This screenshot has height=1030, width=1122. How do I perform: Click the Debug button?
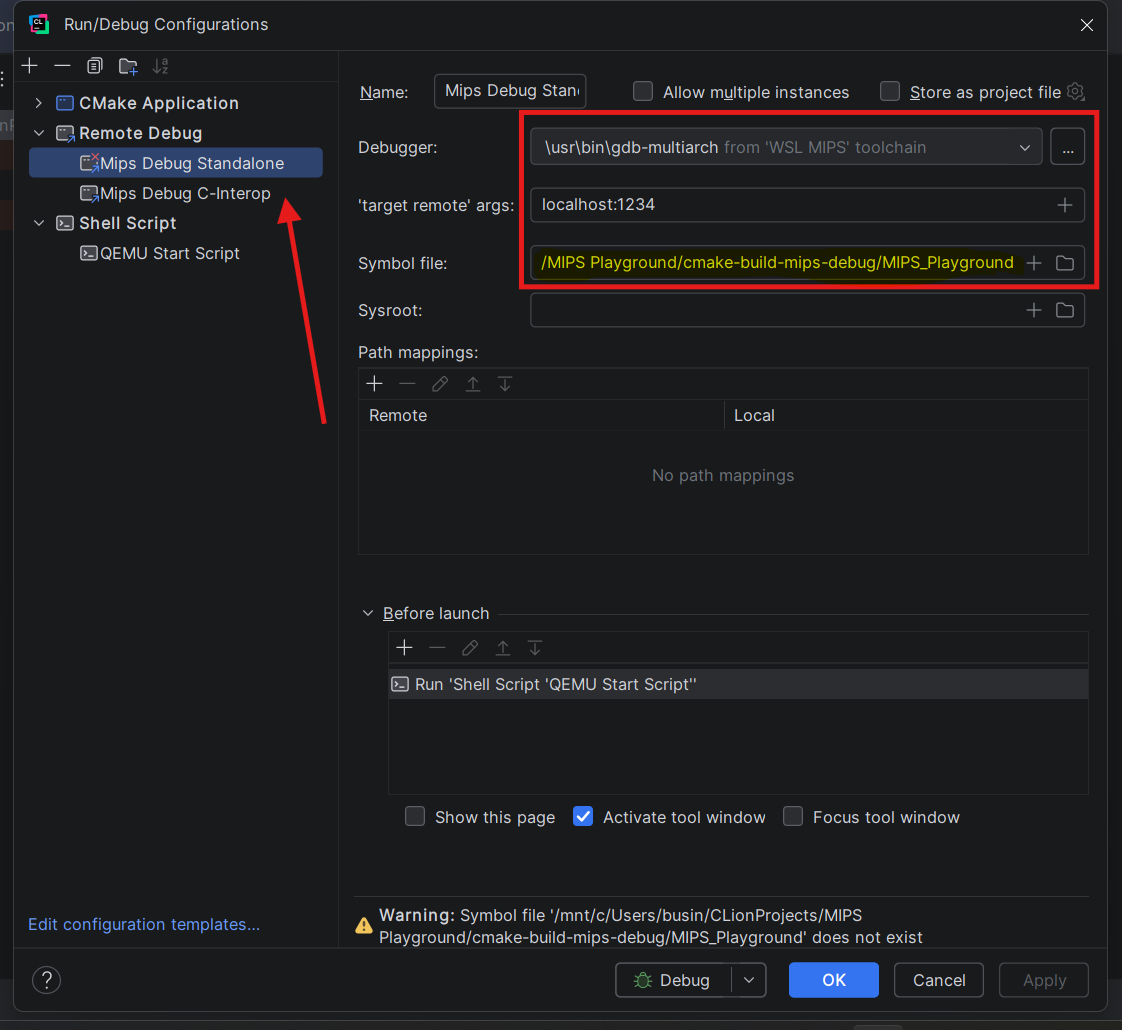click(673, 980)
